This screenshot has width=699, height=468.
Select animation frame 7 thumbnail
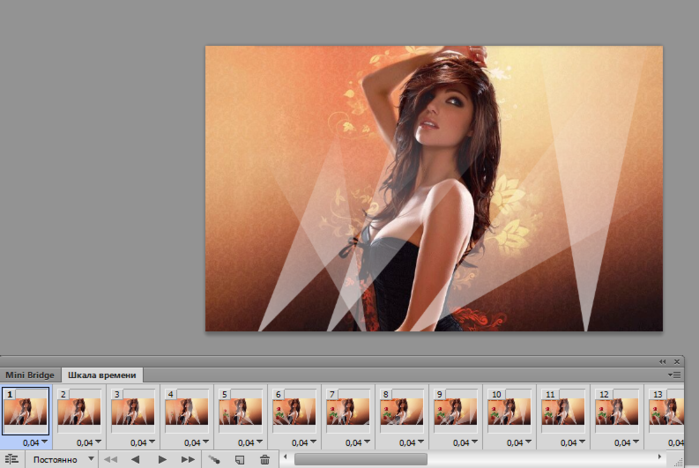[348, 411]
